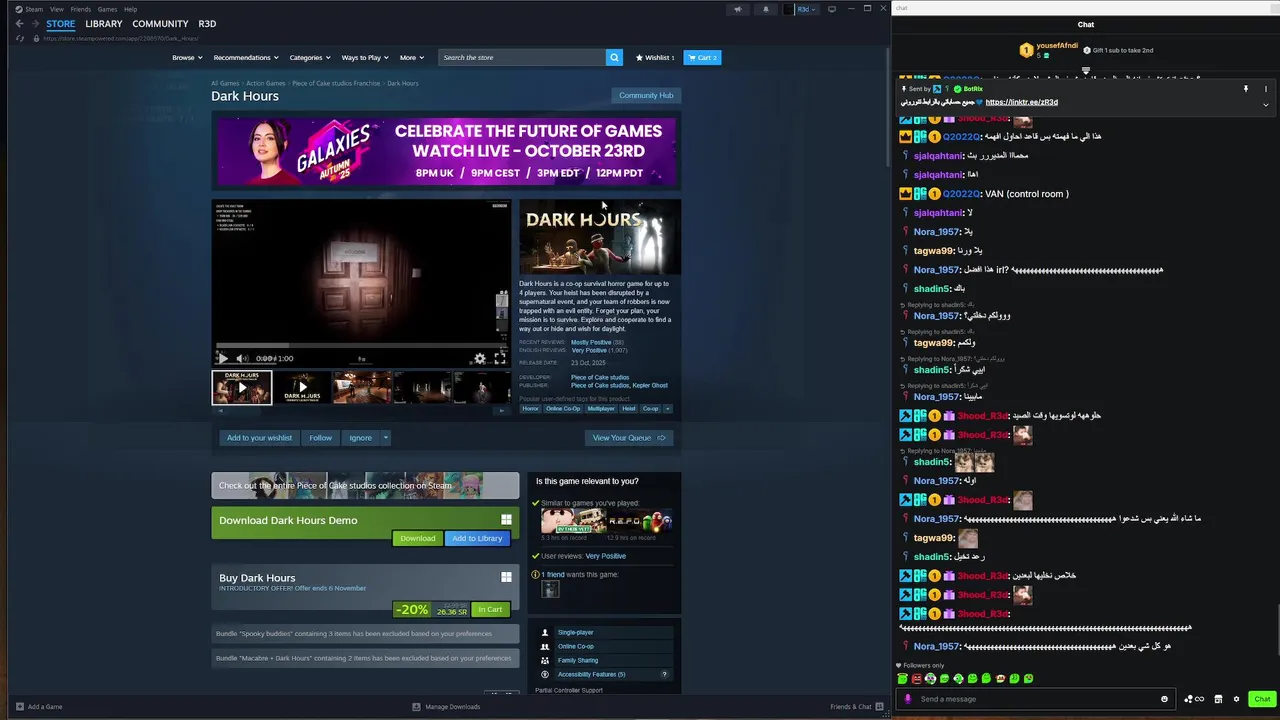
Task: Select the third screenshot thumbnail
Action: point(361,387)
